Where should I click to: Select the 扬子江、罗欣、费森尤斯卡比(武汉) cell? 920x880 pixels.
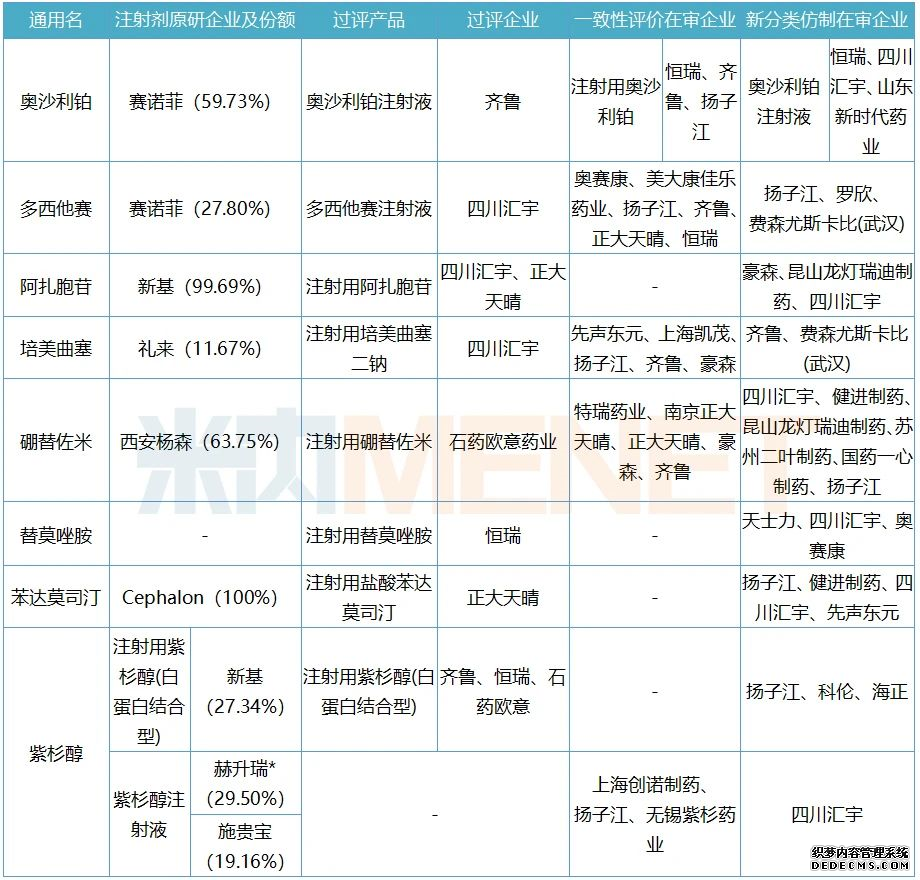click(x=827, y=208)
